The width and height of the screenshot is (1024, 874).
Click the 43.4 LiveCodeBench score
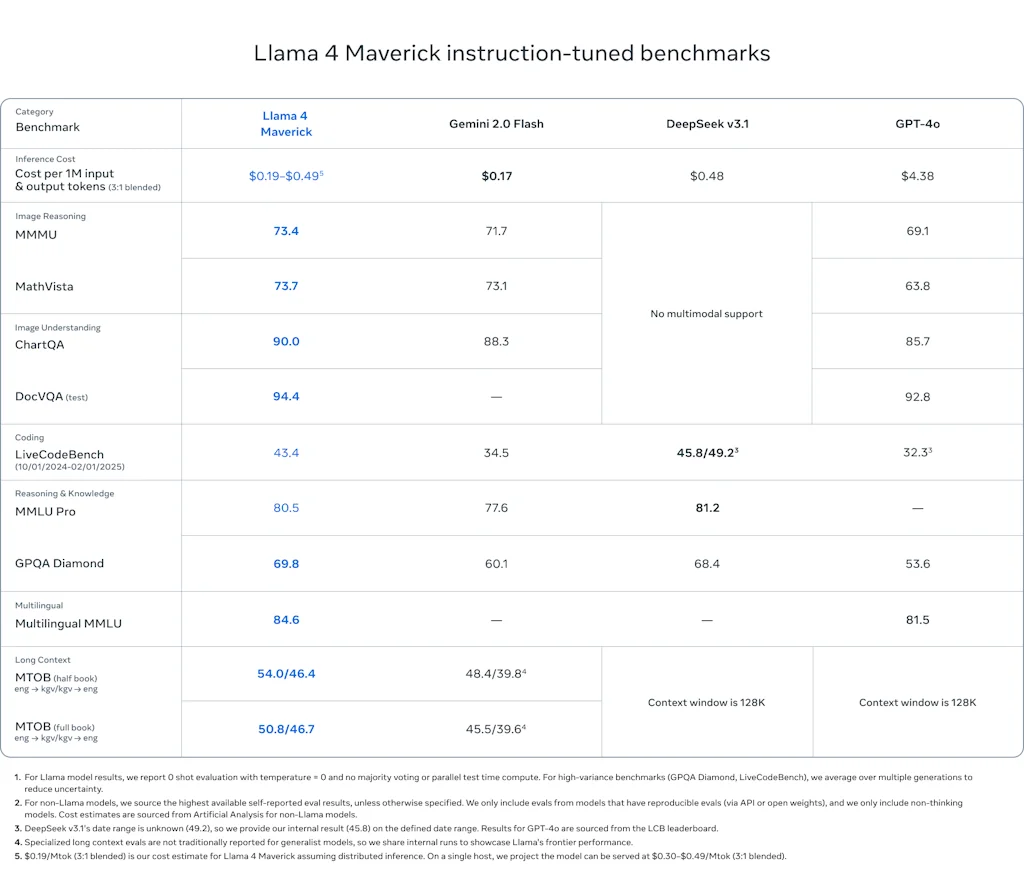click(x=286, y=452)
